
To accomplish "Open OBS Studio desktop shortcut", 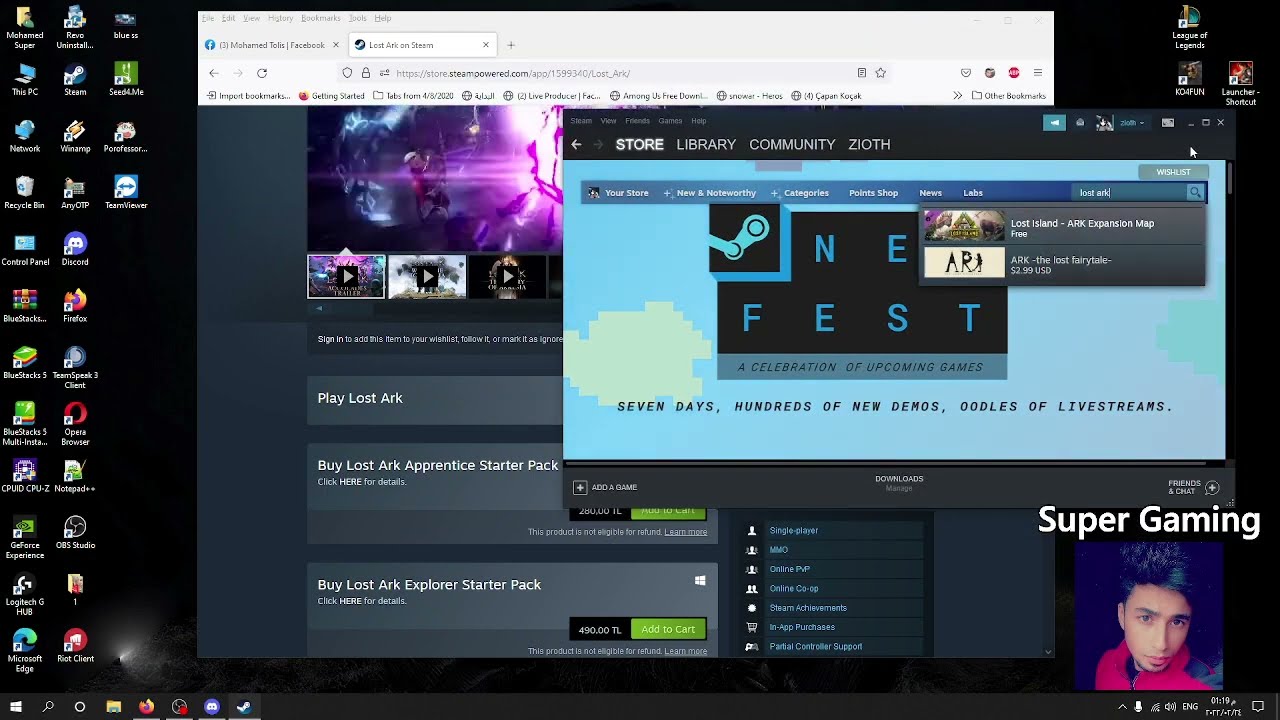I will [75, 532].
